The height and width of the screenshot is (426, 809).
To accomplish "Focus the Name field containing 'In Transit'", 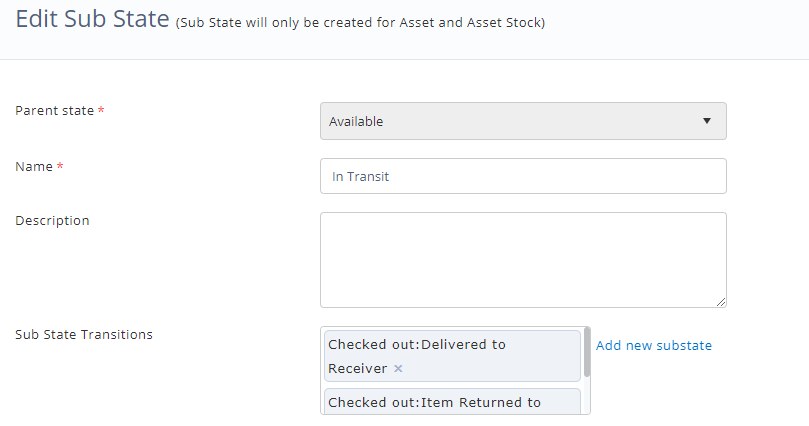I will (x=522, y=176).
